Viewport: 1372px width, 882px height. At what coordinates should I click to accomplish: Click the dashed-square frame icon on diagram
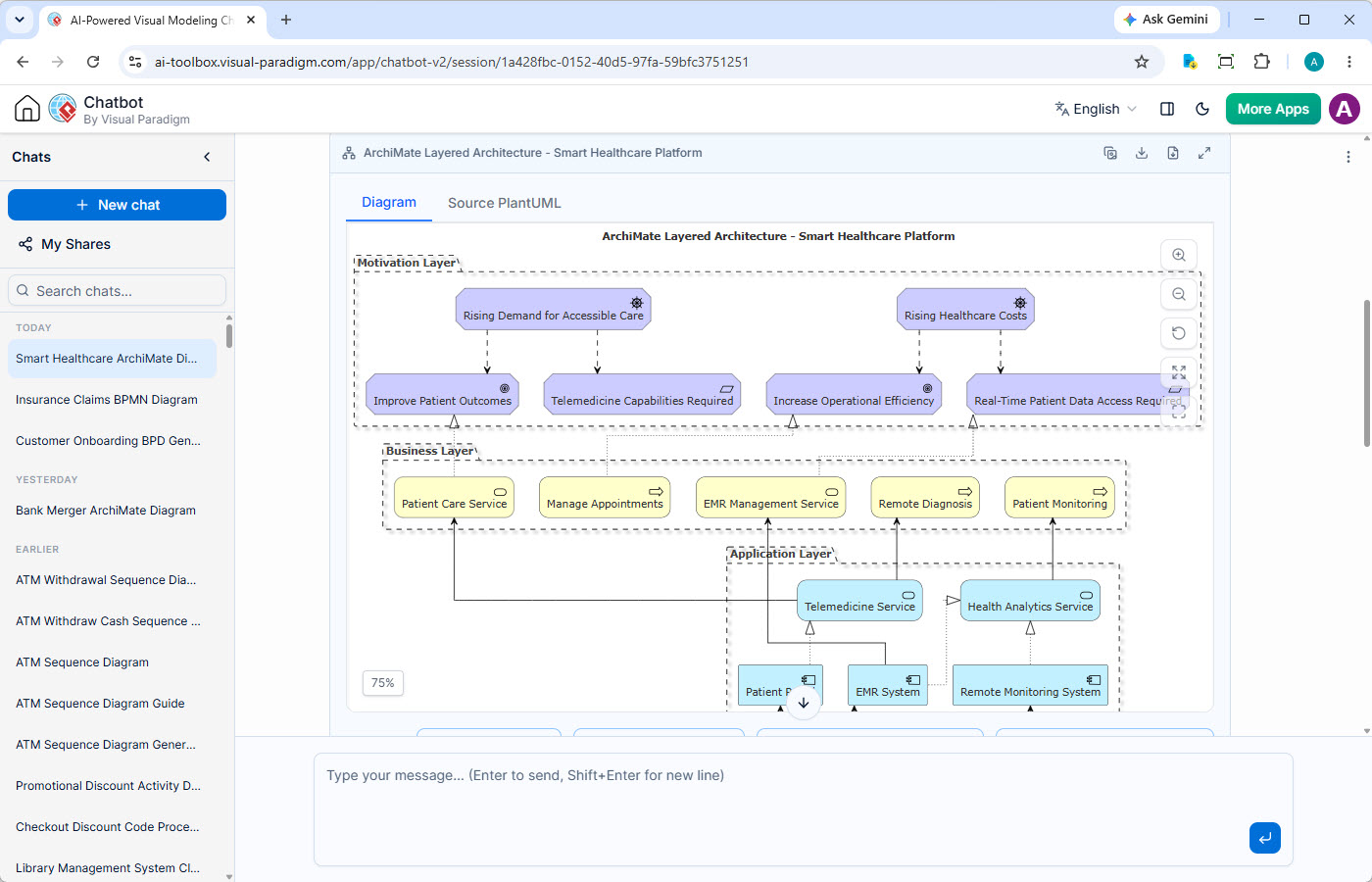1179,412
